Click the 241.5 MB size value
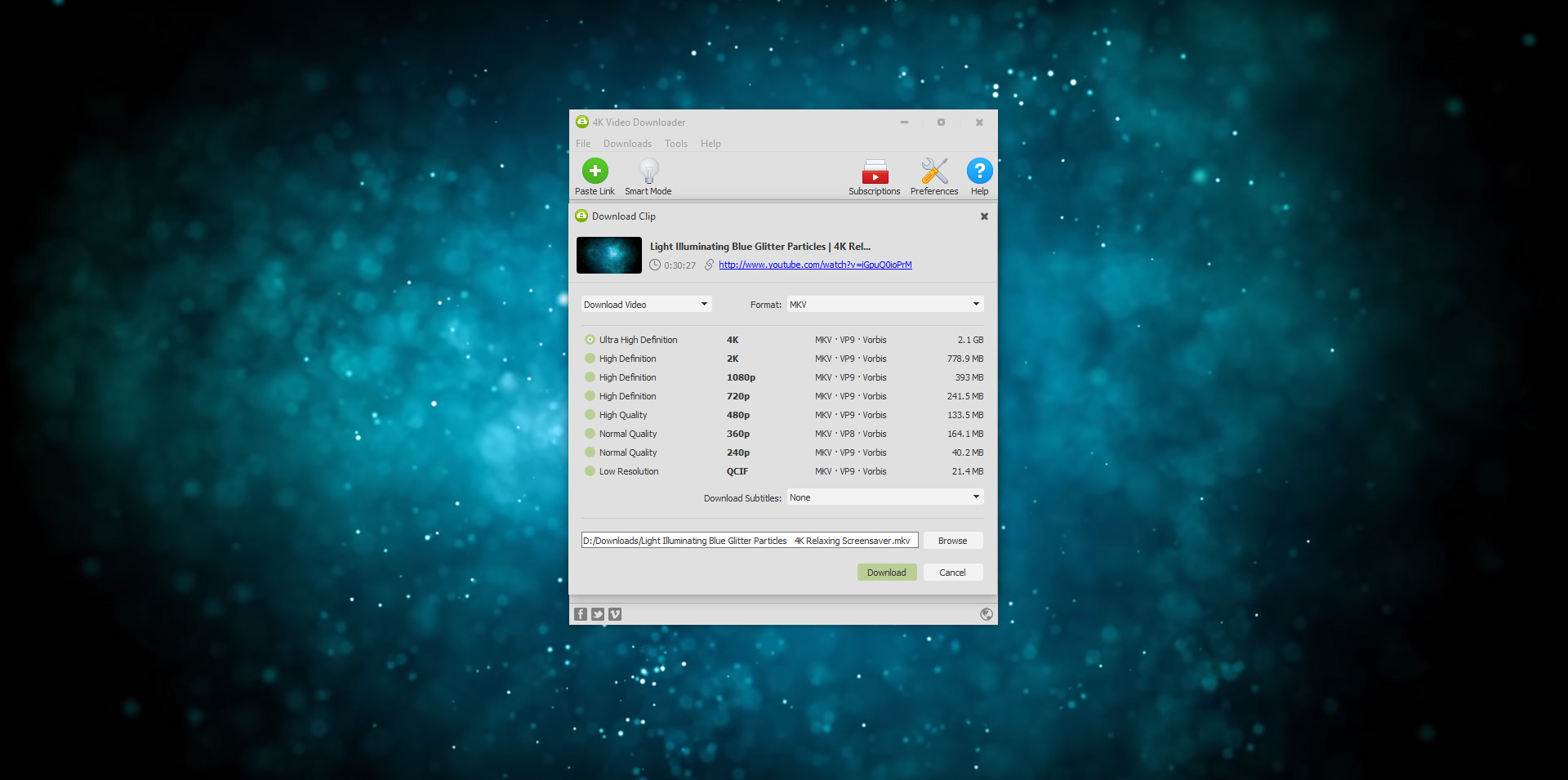The width and height of the screenshot is (1568, 780). pos(965,396)
